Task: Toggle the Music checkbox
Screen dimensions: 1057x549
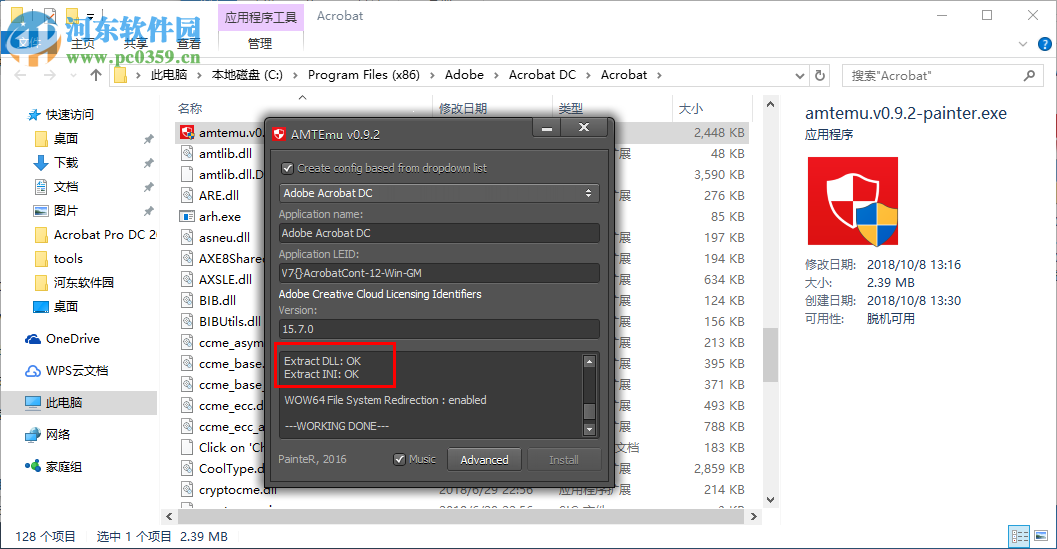Action: (400, 459)
